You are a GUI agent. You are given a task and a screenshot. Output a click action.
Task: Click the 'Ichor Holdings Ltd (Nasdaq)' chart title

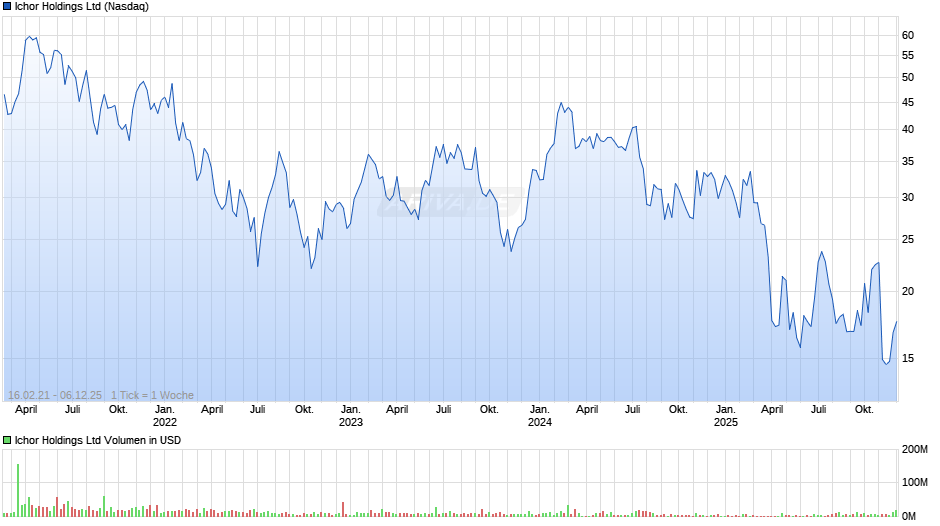[x=82, y=7]
